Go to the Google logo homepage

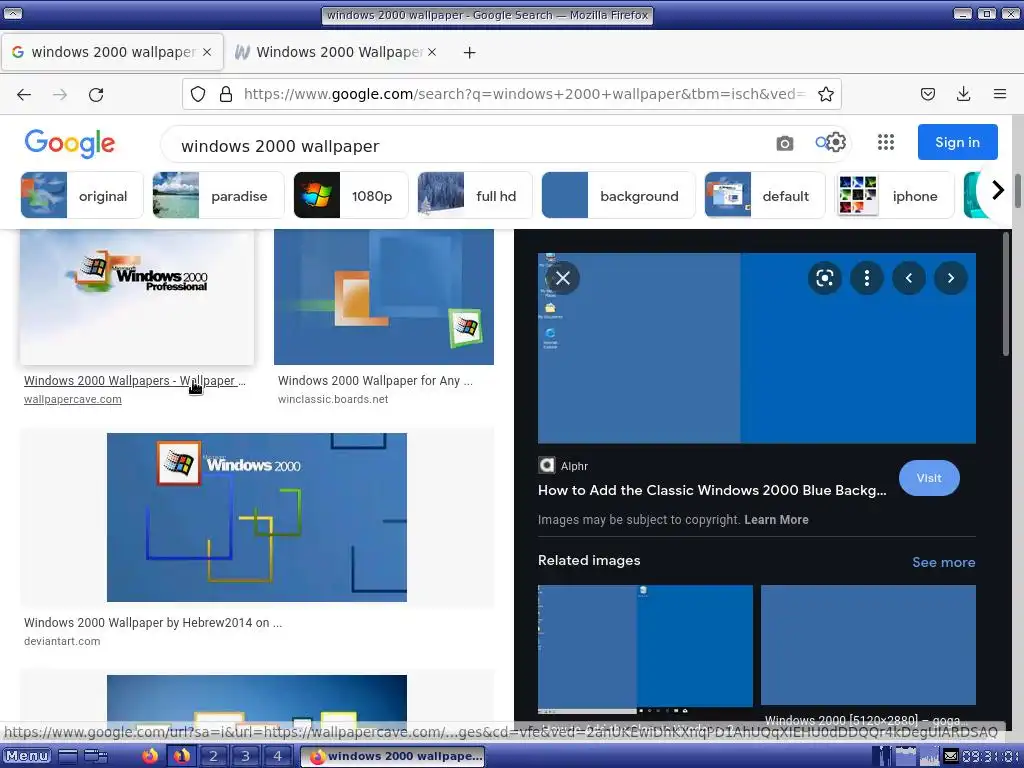click(70, 143)
